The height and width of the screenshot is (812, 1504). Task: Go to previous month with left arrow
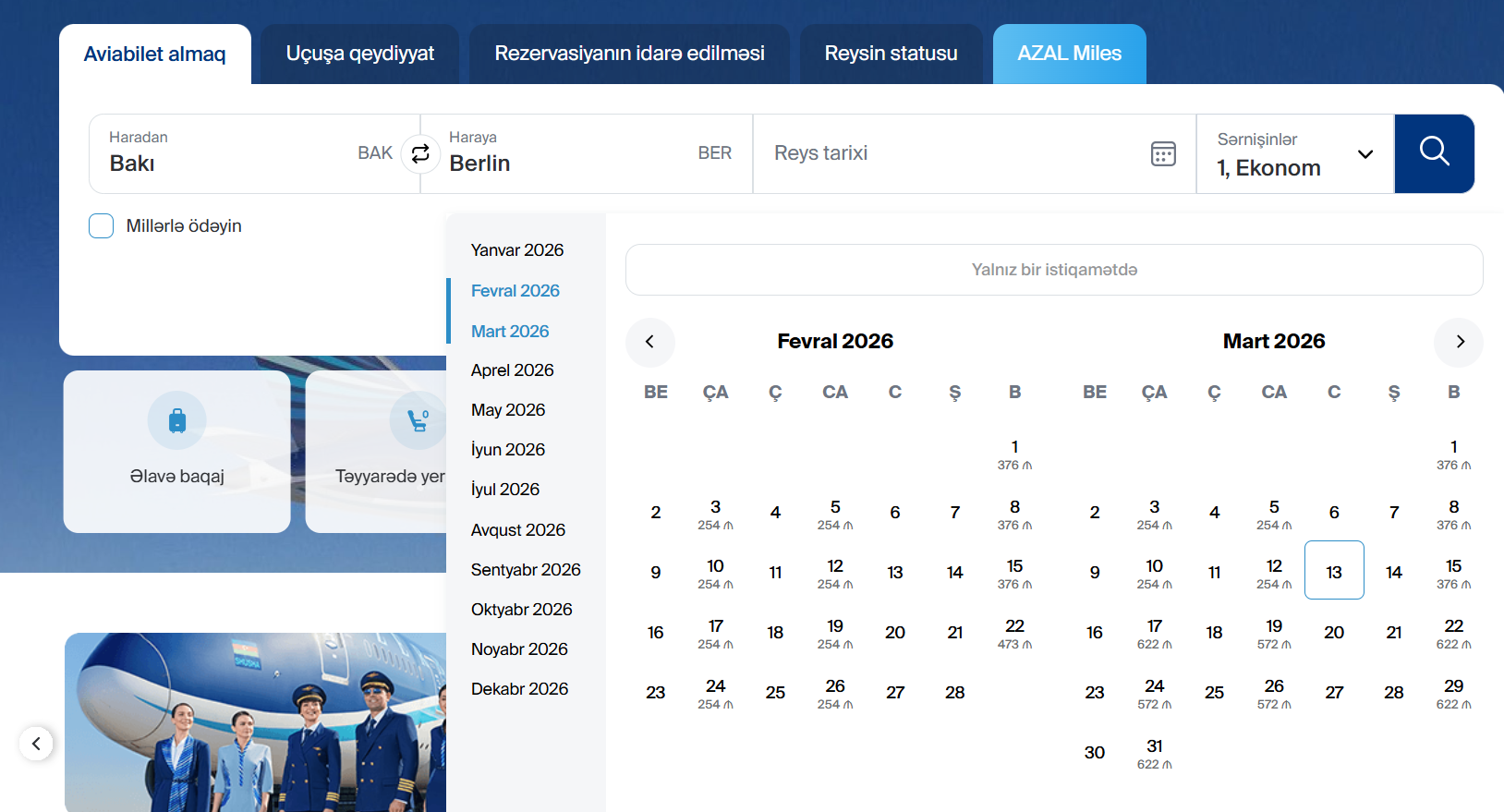(x=649, y=342)
